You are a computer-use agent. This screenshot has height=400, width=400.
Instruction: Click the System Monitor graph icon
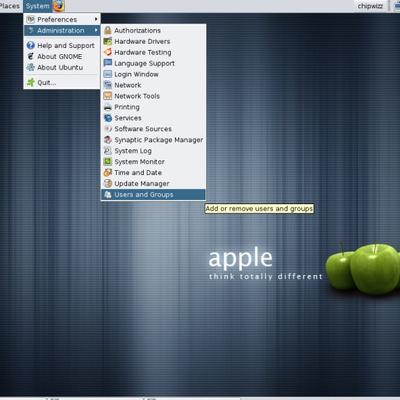107,162
